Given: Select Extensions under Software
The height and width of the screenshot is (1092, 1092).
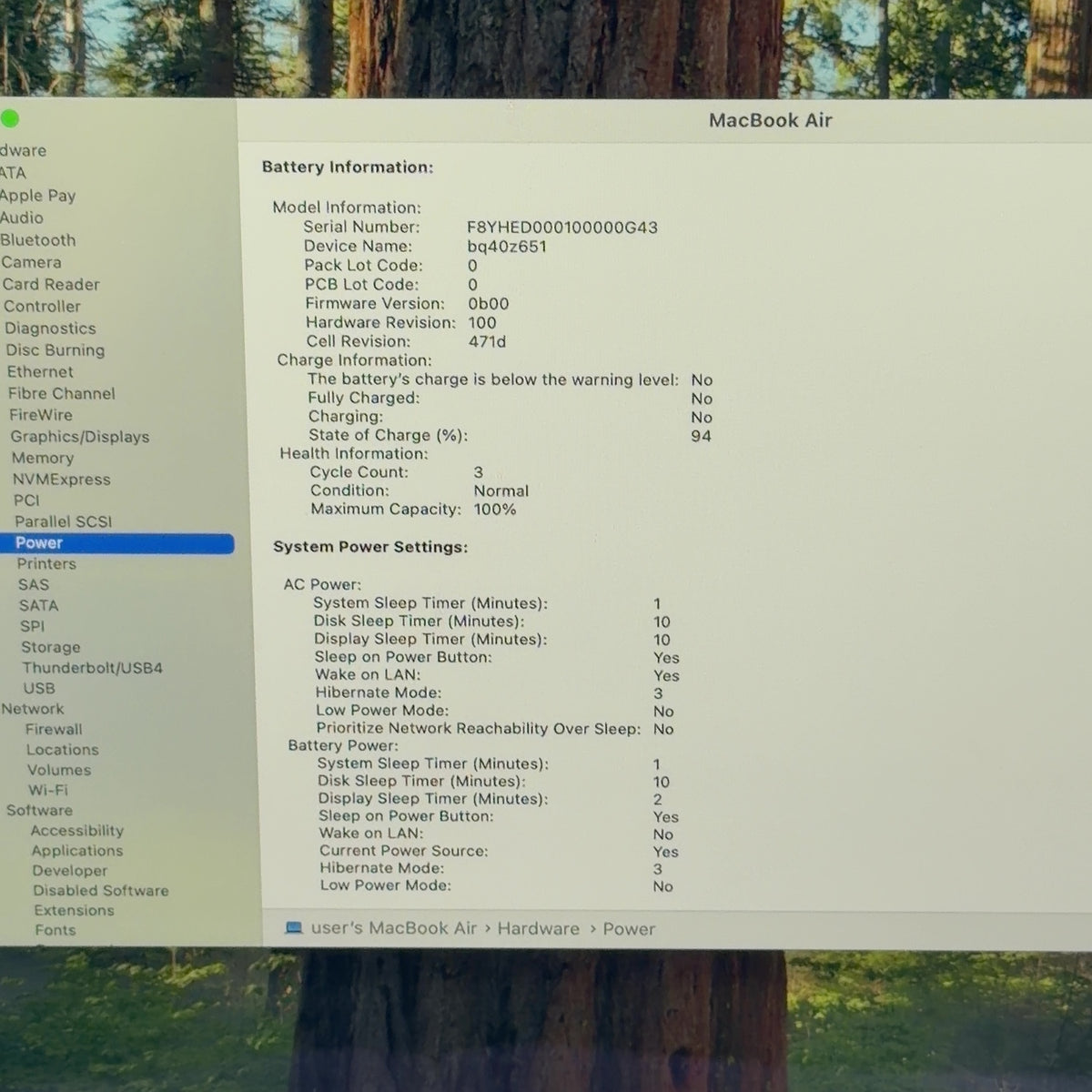Looking at the screenshot, I should (x=75, y=910).
